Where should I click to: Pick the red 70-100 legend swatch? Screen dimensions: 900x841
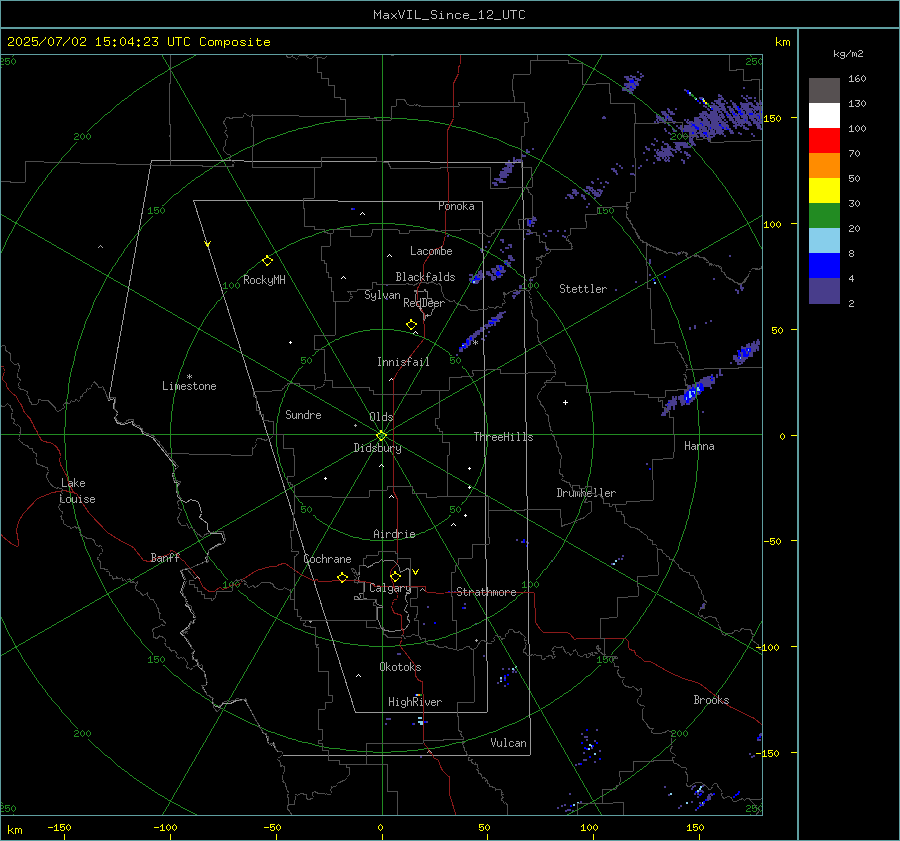[x=824, y=141]
